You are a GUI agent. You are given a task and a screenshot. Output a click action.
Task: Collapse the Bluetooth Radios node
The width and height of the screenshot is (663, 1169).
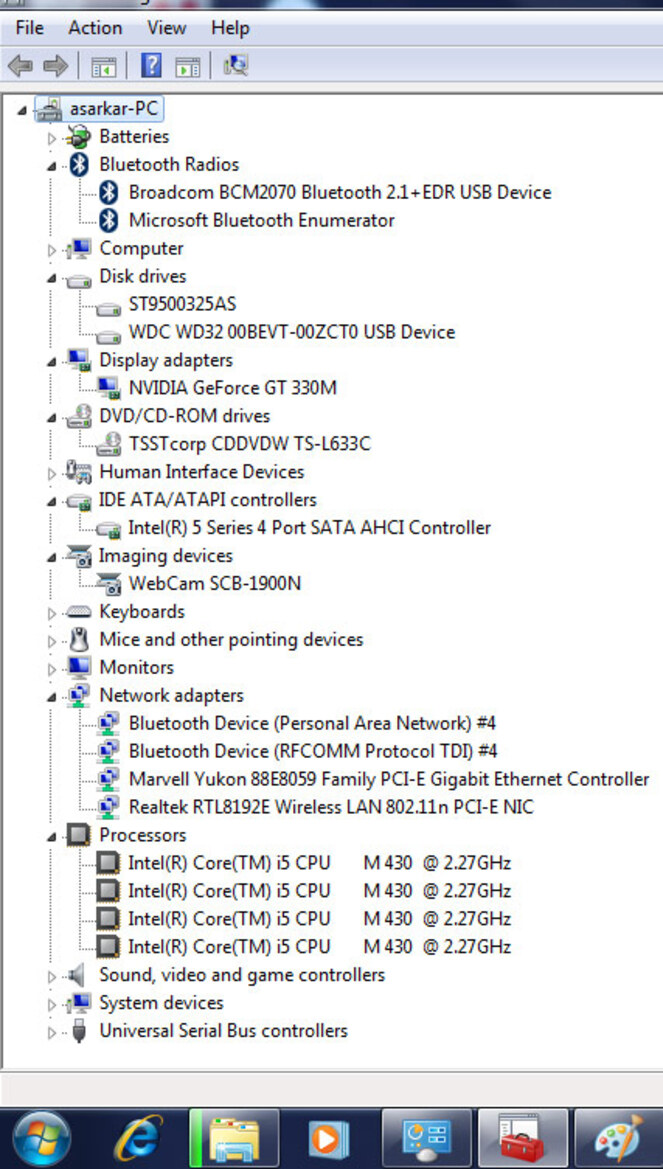pos(51,166)
